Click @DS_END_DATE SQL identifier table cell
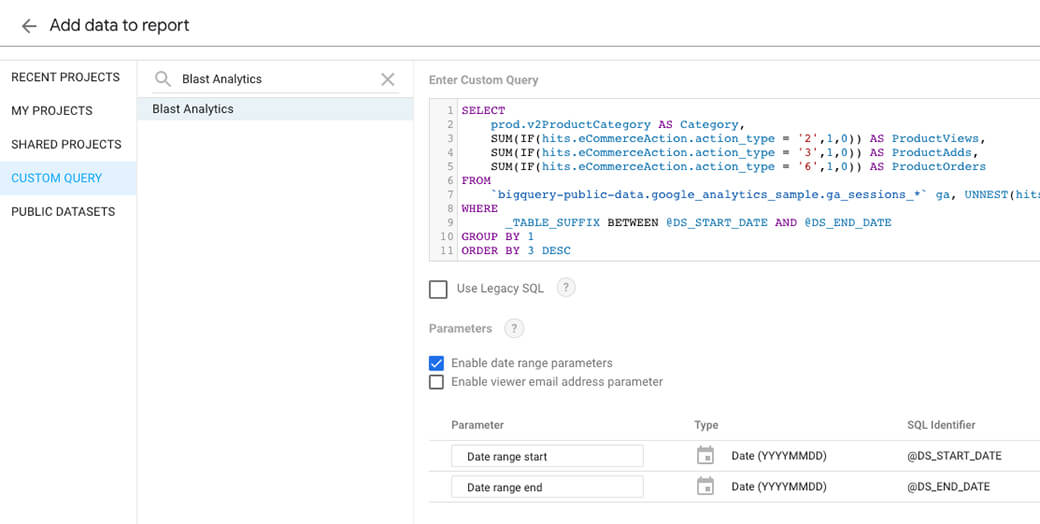 pos(948,486)
